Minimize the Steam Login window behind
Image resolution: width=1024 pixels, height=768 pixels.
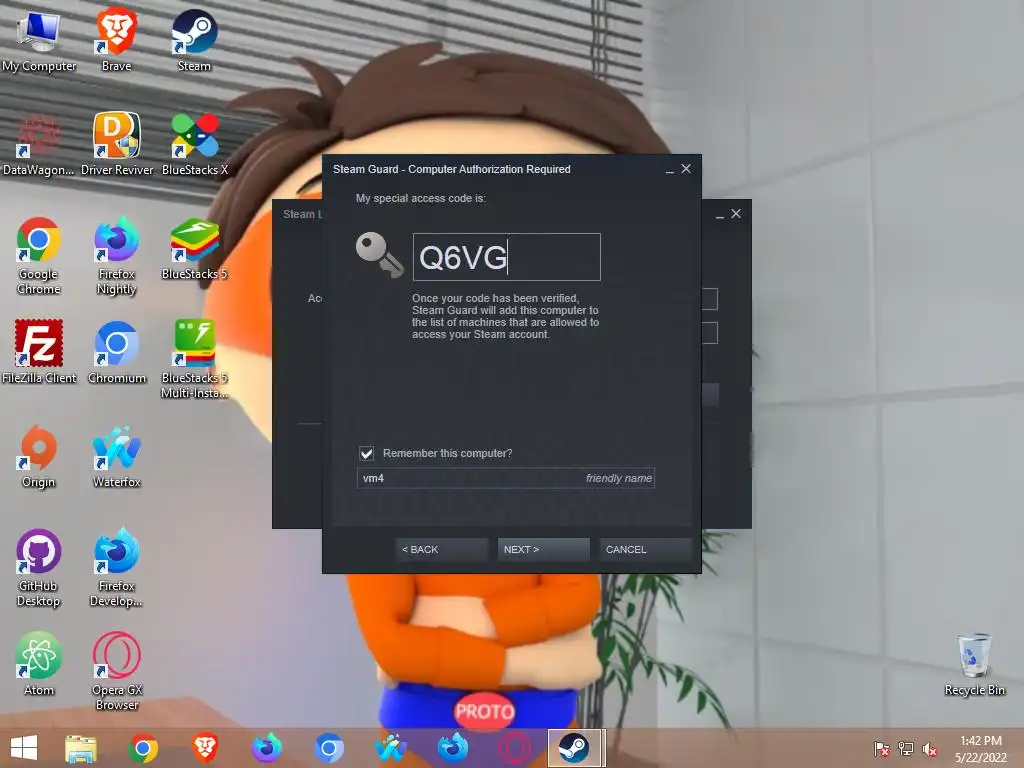click(x=720, y=215)
